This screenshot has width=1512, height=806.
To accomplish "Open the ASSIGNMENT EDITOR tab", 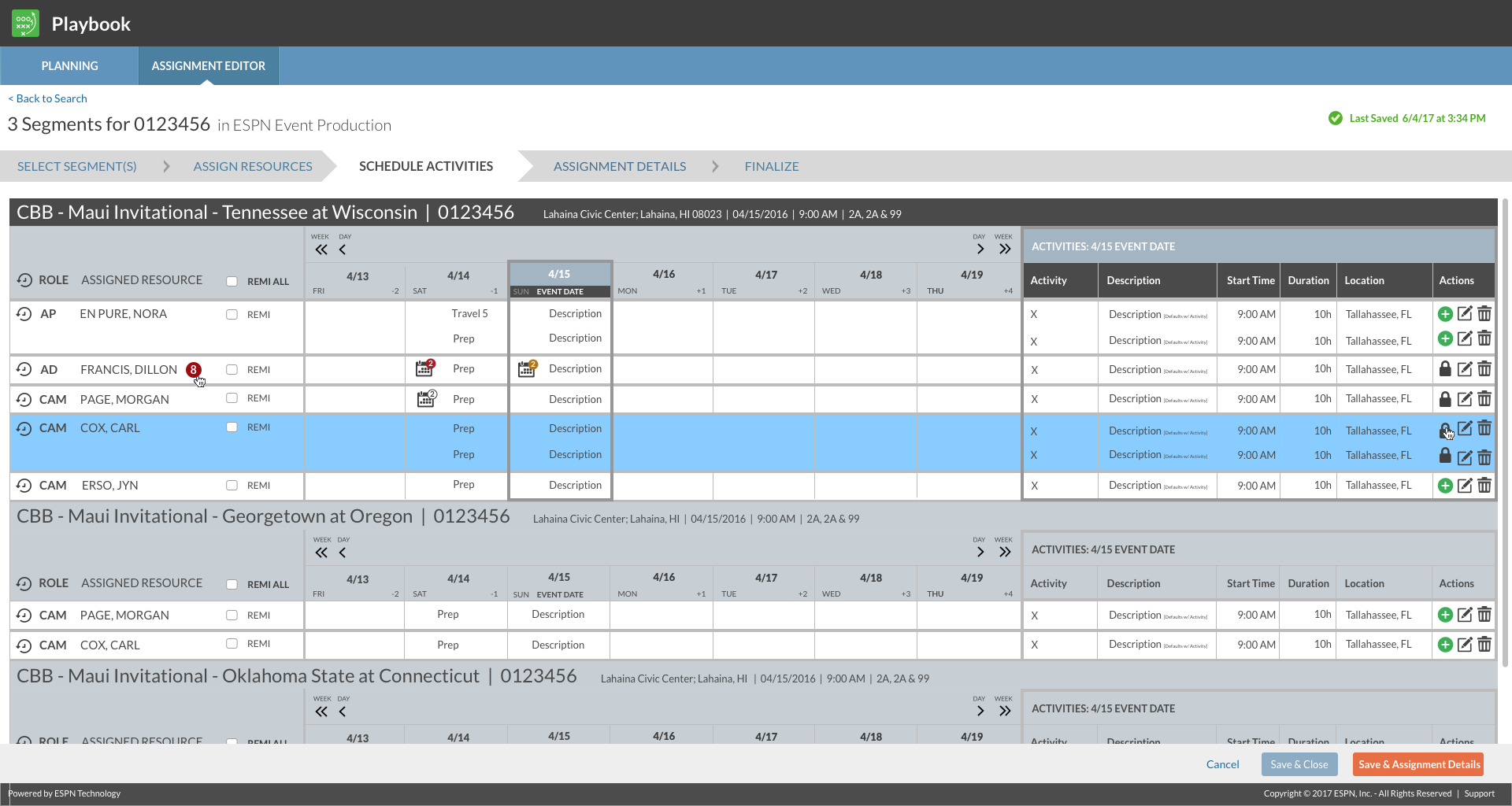I will point(209,66).
